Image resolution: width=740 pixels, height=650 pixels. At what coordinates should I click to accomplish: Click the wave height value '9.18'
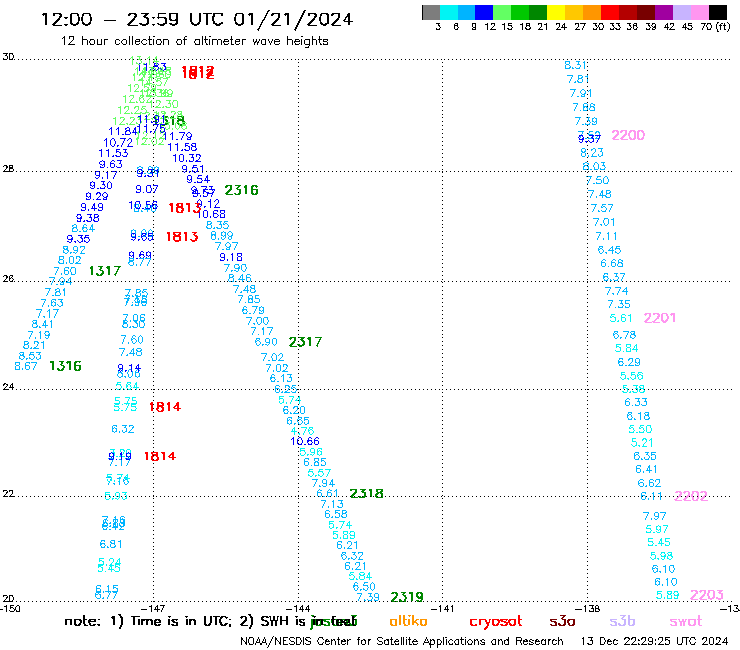click(x=231, y=257)
